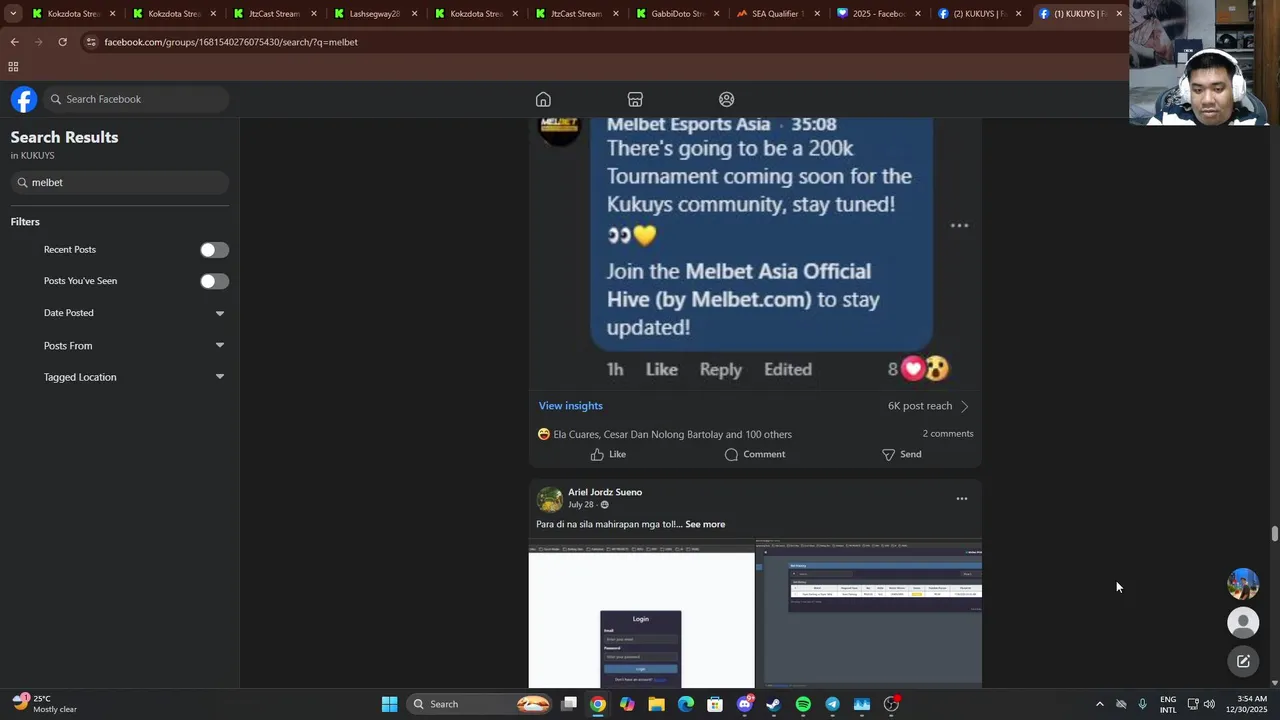Open three-dot menu beside the Melbet comment
The width and height of the screenshot is (1280, 720).
(959, 225)
